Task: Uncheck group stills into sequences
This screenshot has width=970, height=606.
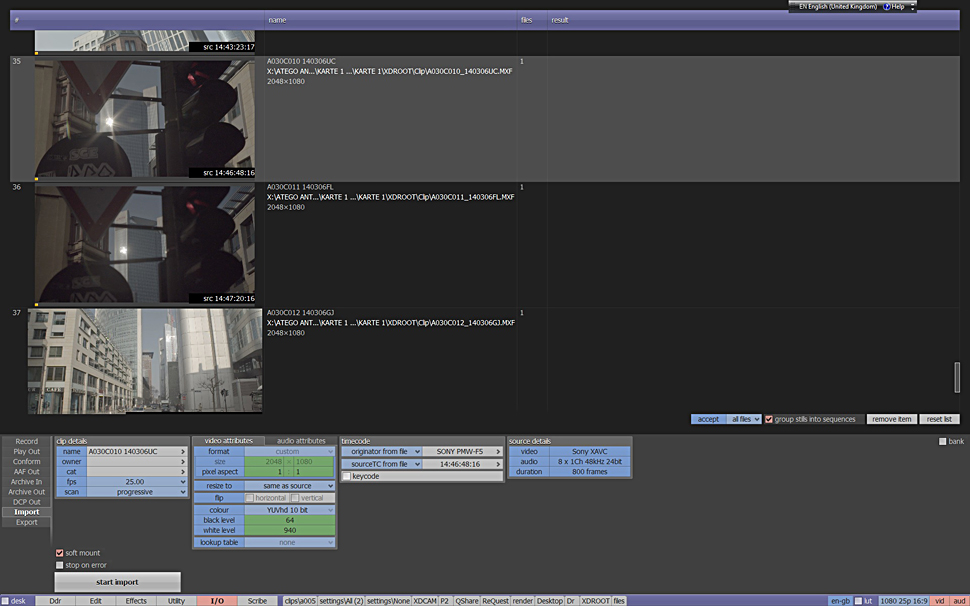Action: (769, 419)
